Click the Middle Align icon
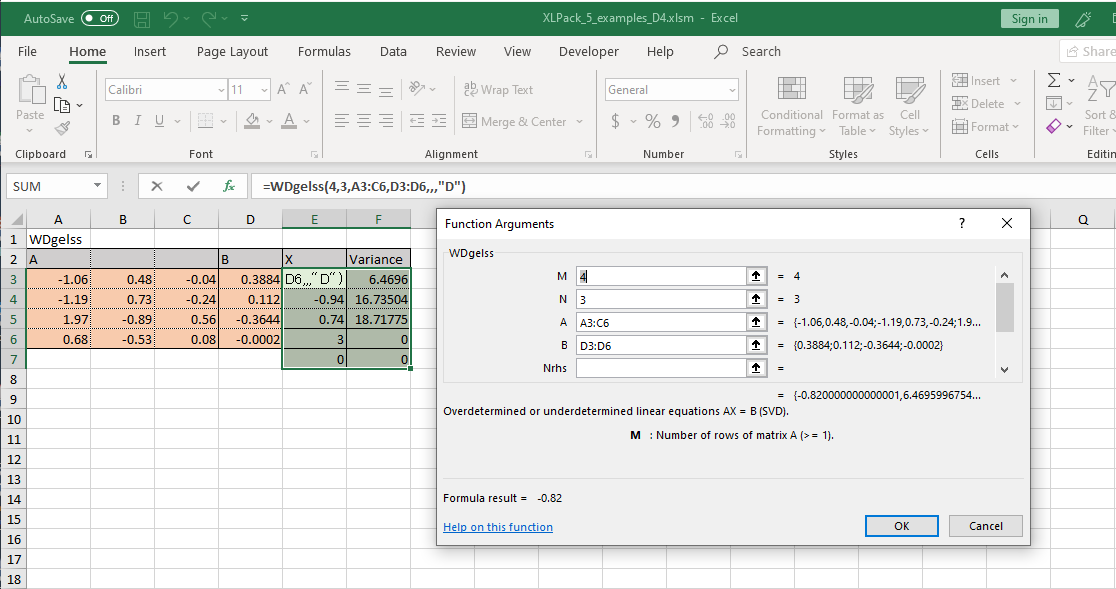The width and height of the screenshot is (1116, 589). 364,89
